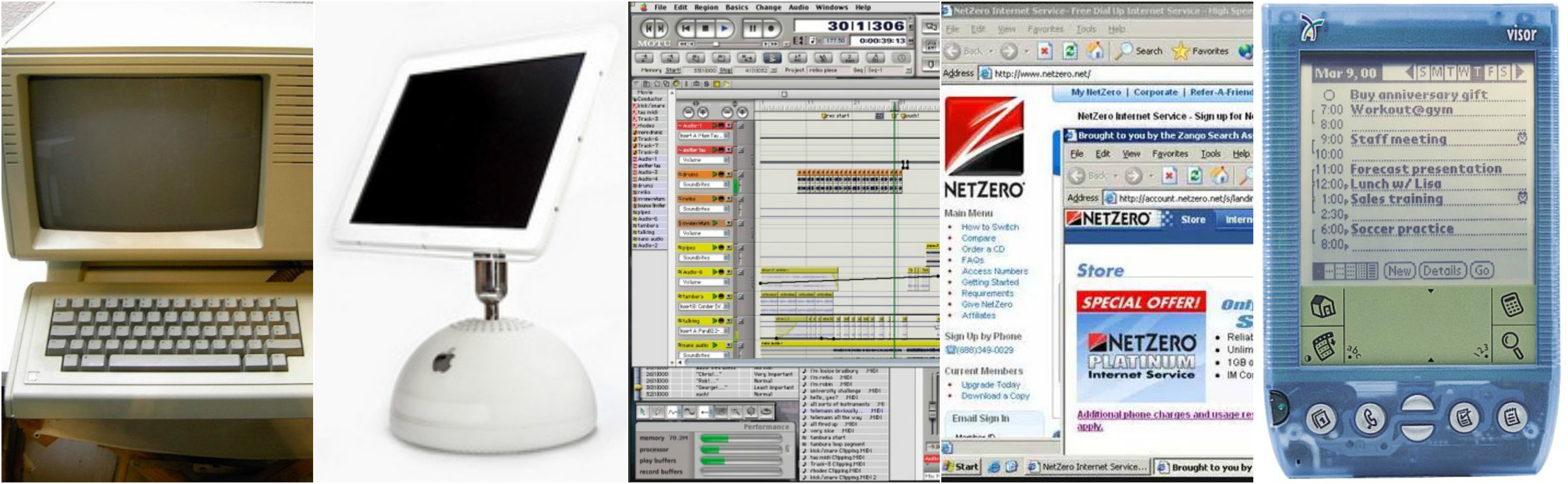
Task: Toggle play-enable on the Audio-1 track
Action: point(715,125)
